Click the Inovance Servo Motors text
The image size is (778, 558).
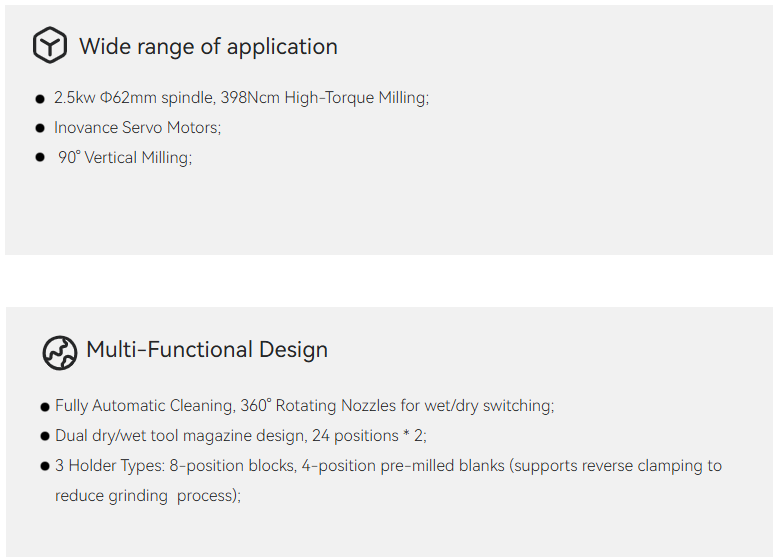(x=137, y=128)
